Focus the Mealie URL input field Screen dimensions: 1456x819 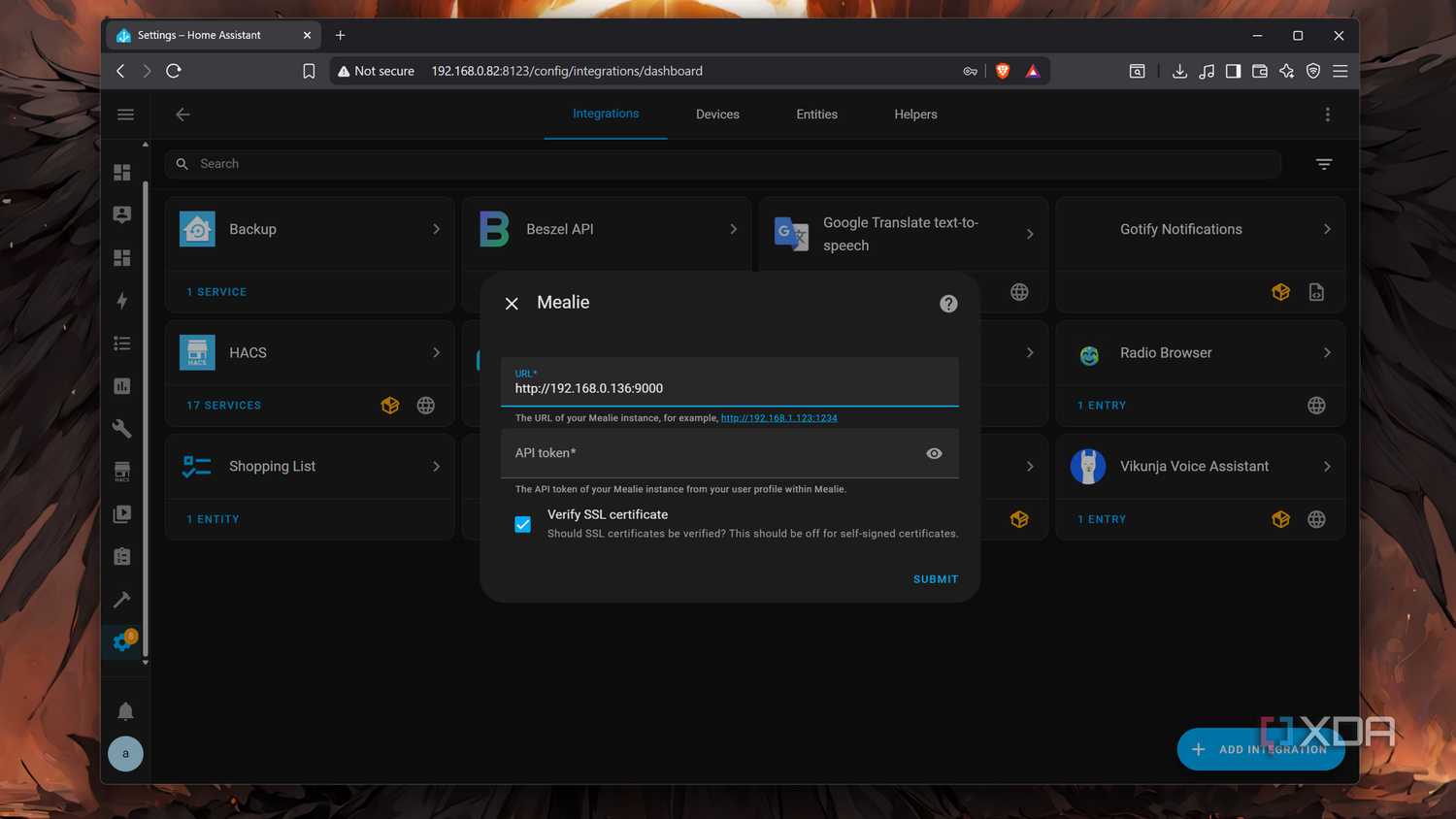(730, 381)
